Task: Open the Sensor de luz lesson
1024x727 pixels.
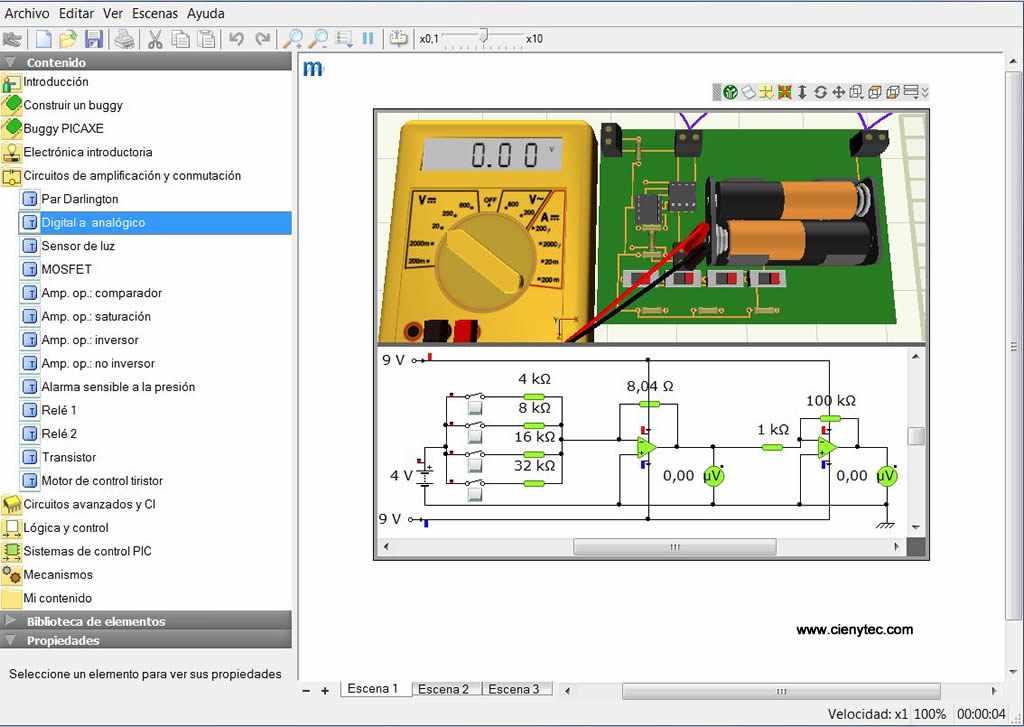Action: pos(78,246)
